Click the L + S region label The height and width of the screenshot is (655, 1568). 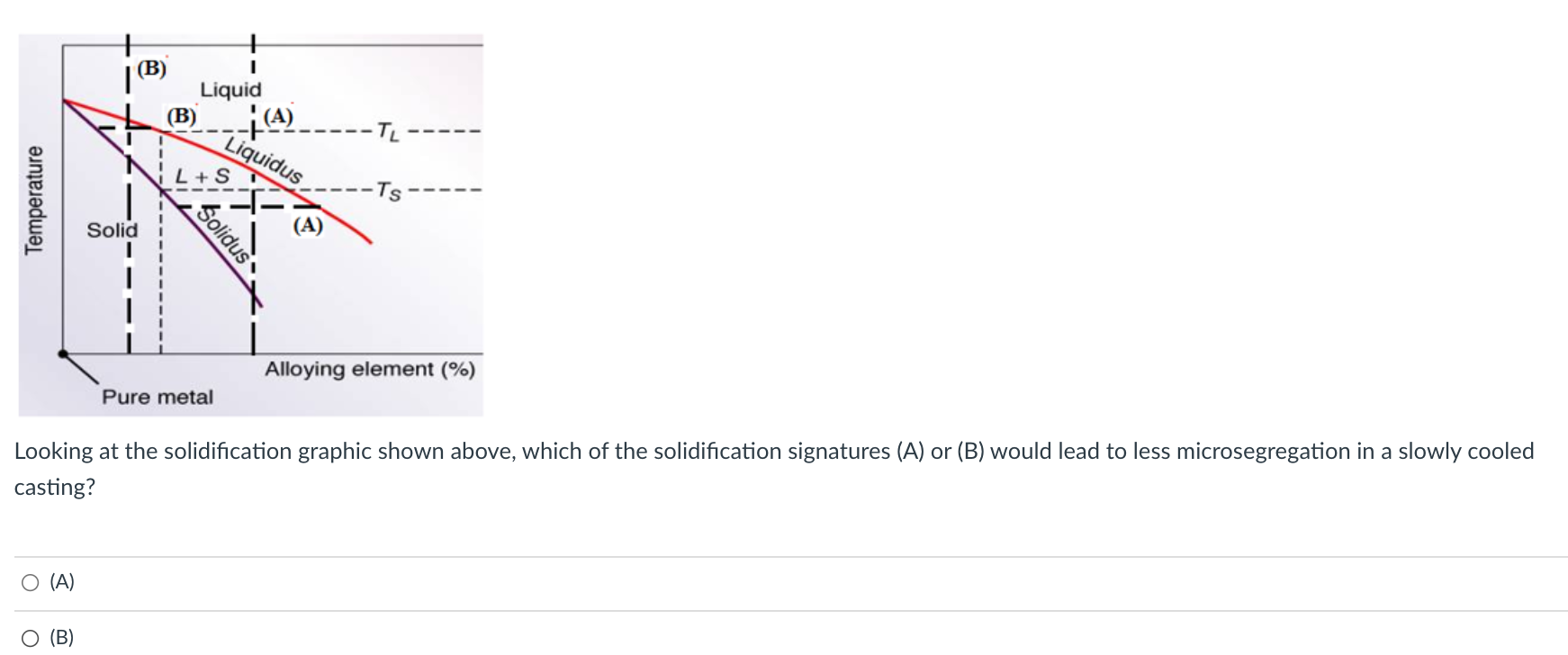[202, 175]
